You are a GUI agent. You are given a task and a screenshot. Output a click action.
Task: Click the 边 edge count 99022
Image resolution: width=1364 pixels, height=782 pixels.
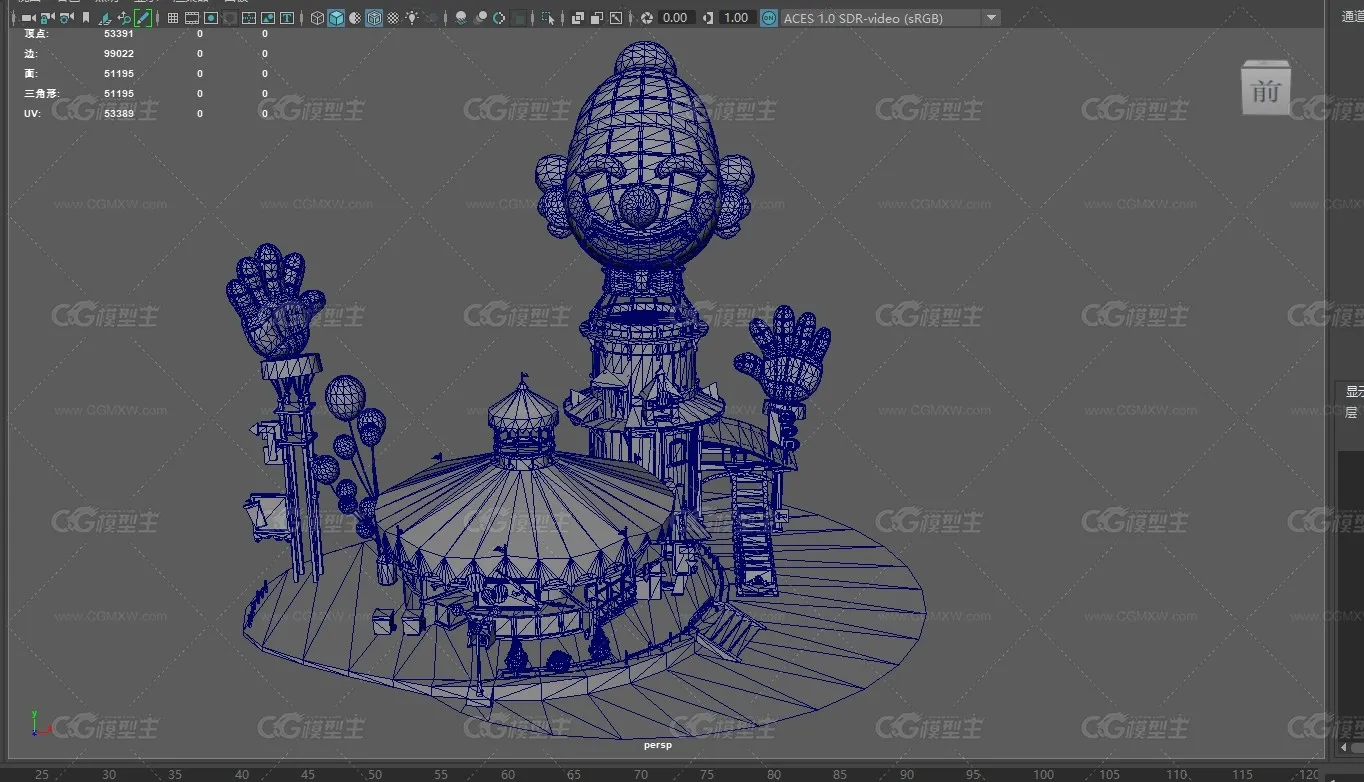tap(118, 53)
